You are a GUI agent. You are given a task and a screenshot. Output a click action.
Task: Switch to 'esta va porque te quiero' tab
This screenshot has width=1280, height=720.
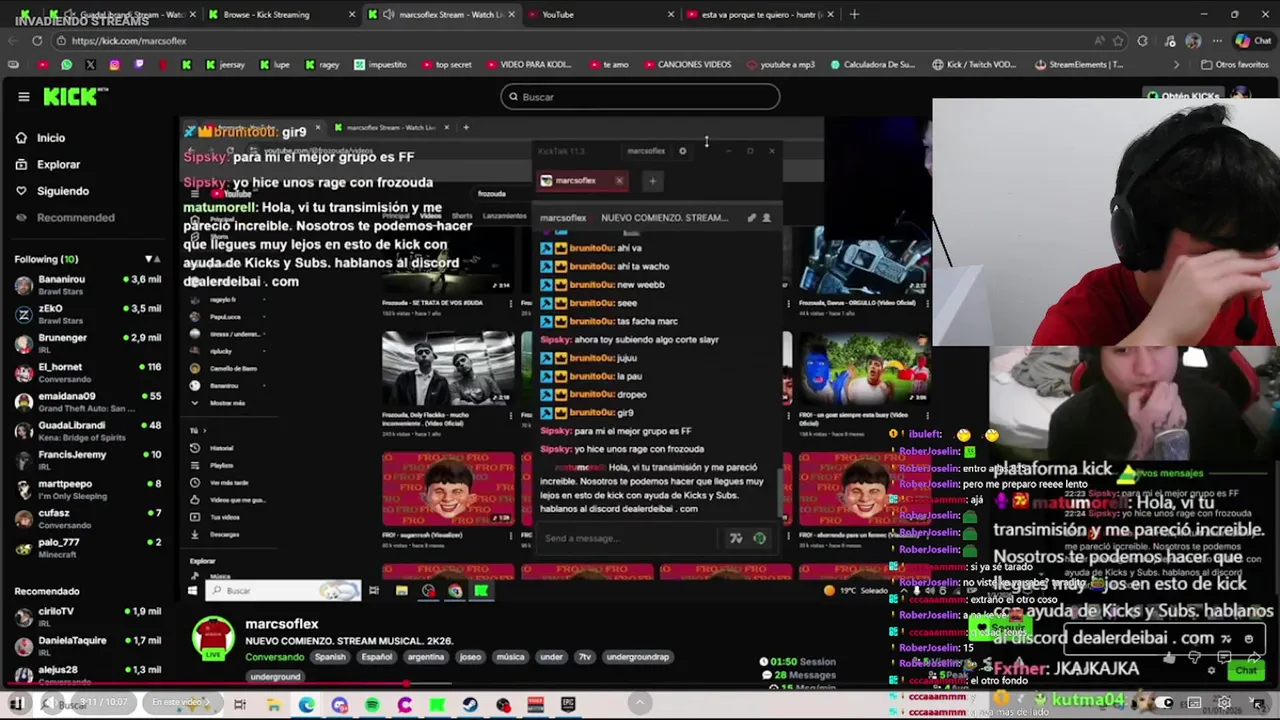point(762,14)
